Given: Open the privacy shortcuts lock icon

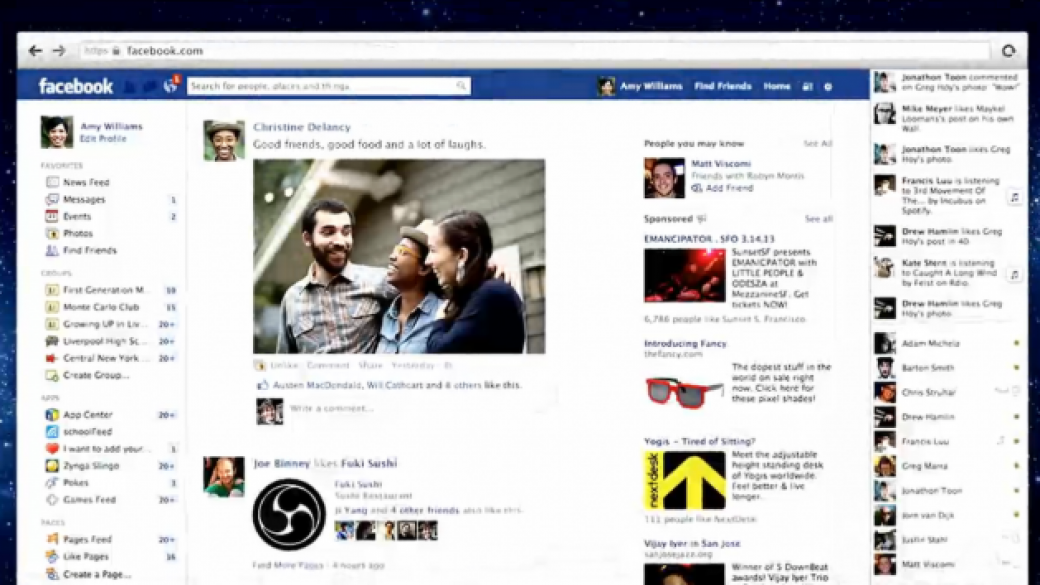Looking at the screenshot, I should 807,86.
